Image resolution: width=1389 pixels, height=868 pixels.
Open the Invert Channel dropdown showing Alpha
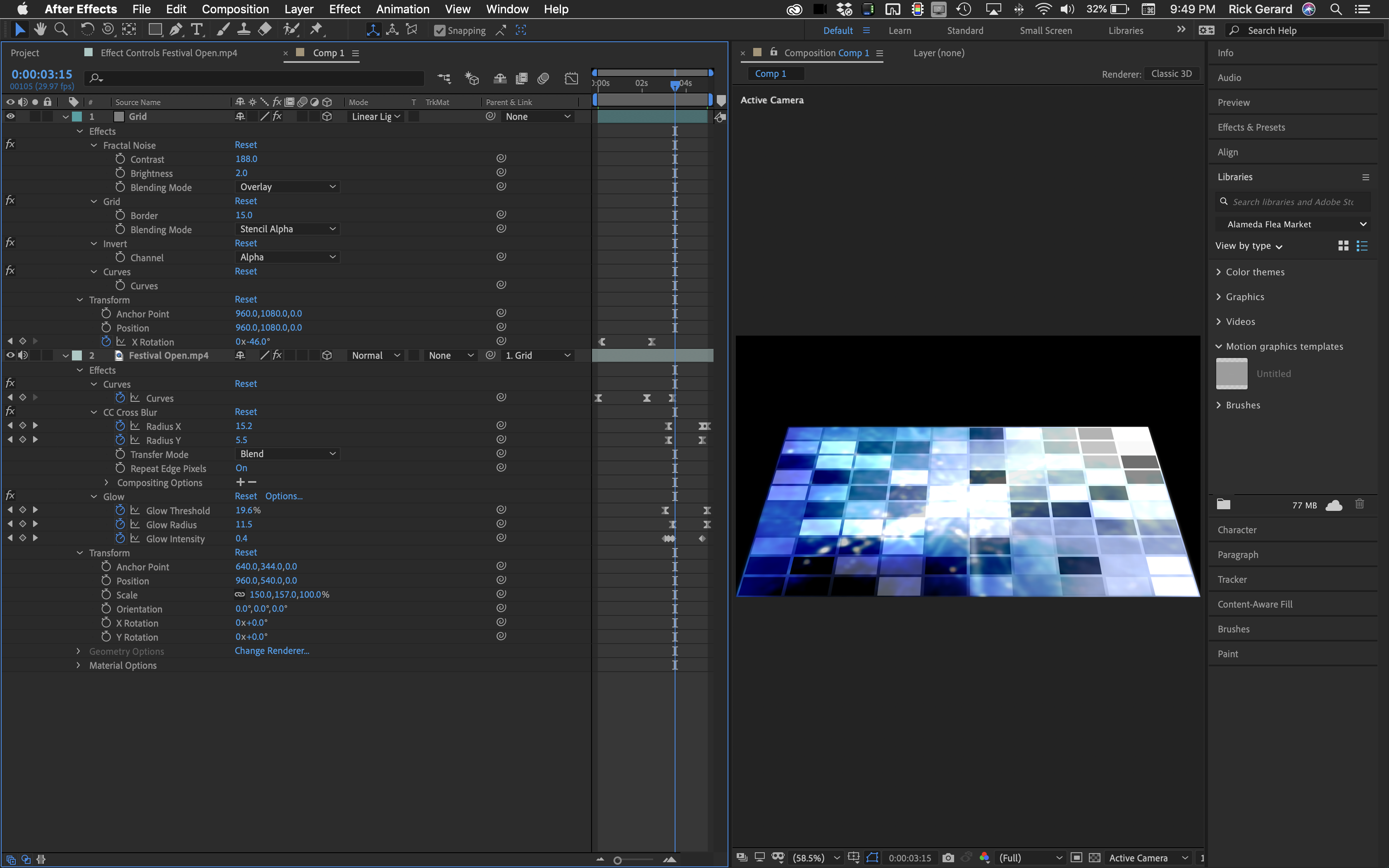[x=287, y=257]
